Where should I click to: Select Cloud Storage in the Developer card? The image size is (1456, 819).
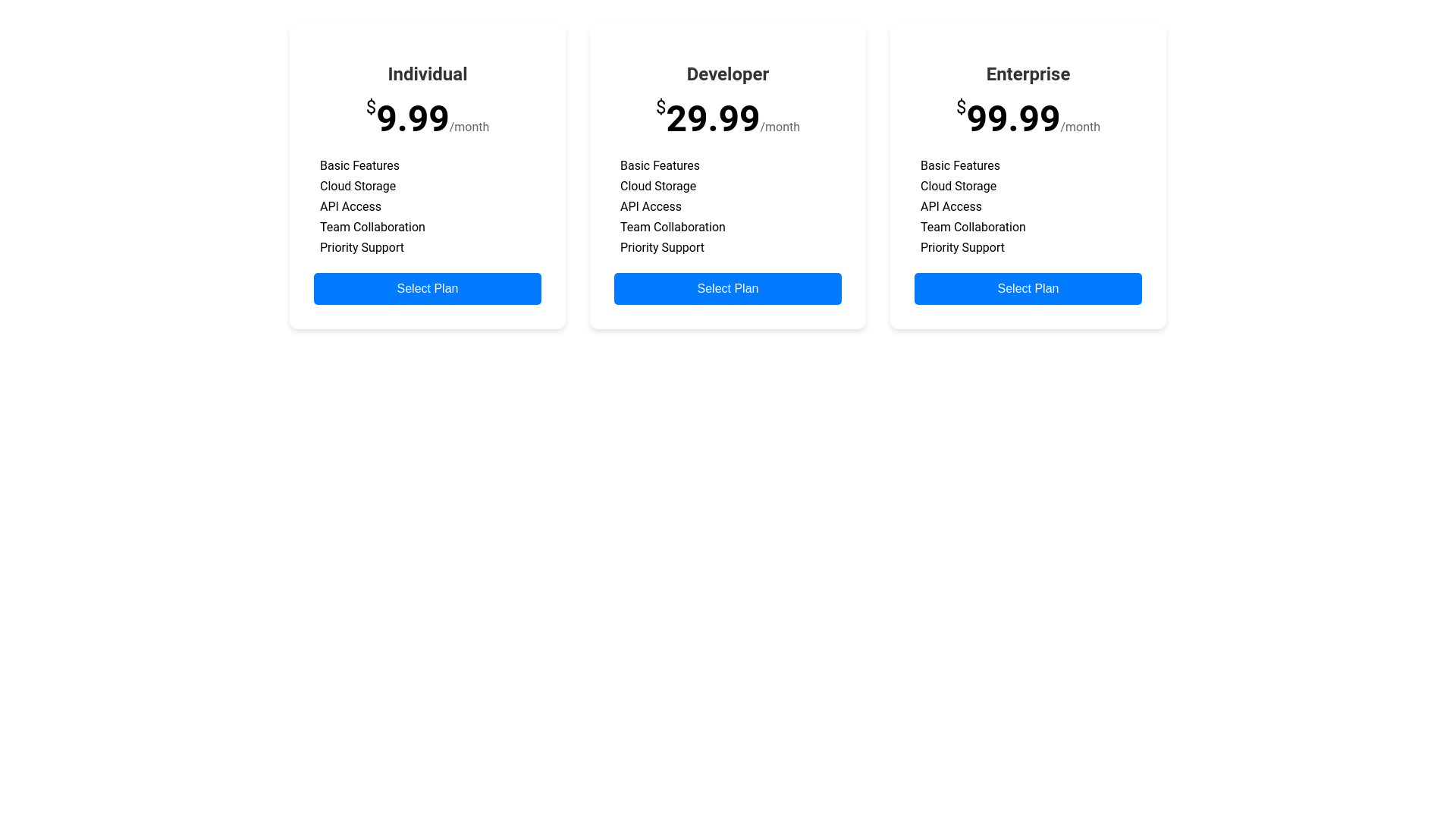pyautogui.click(x=658, y=186)
